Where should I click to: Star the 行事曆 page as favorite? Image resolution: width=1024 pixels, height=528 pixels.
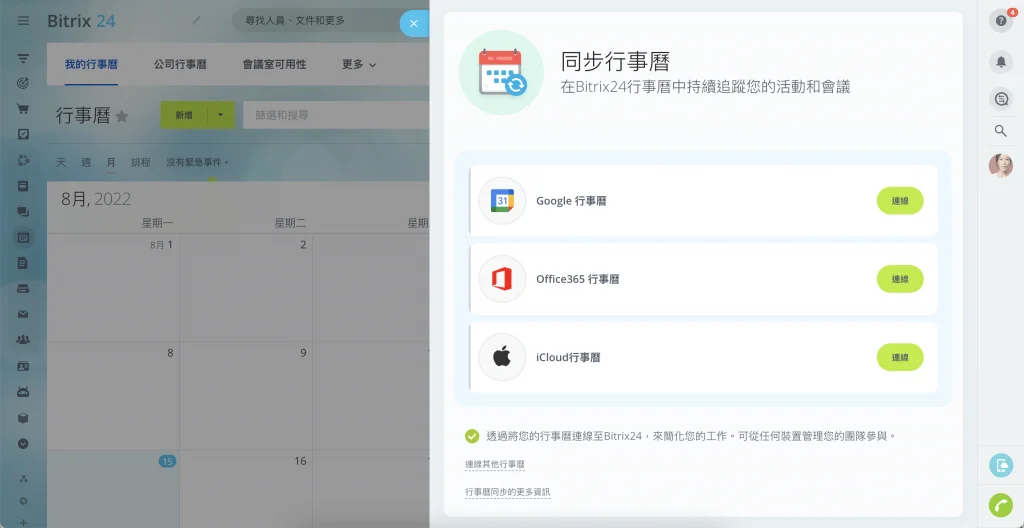click(122, 116)
